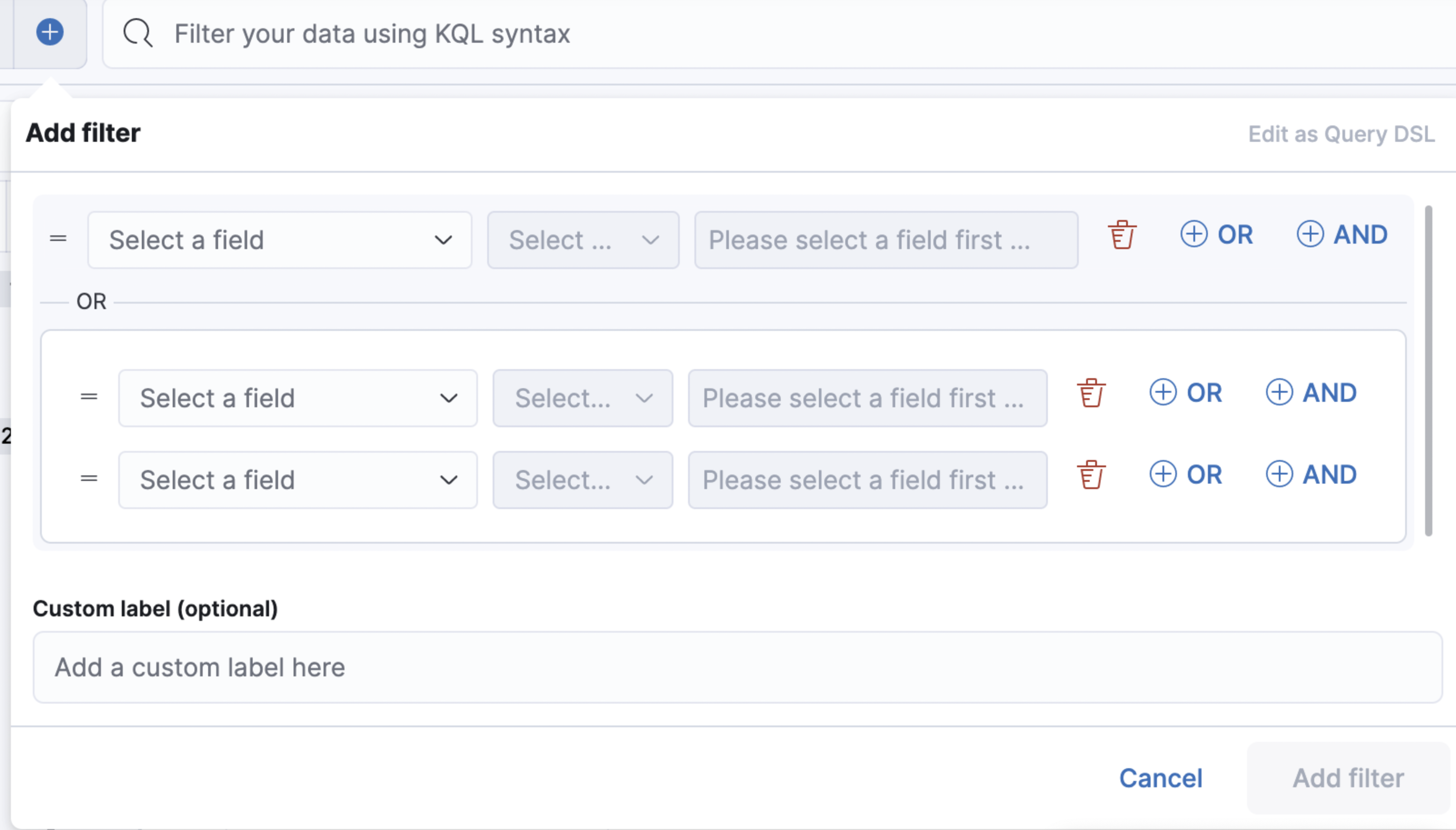Open the third row's Select a field dropdown

click(298, 480)
